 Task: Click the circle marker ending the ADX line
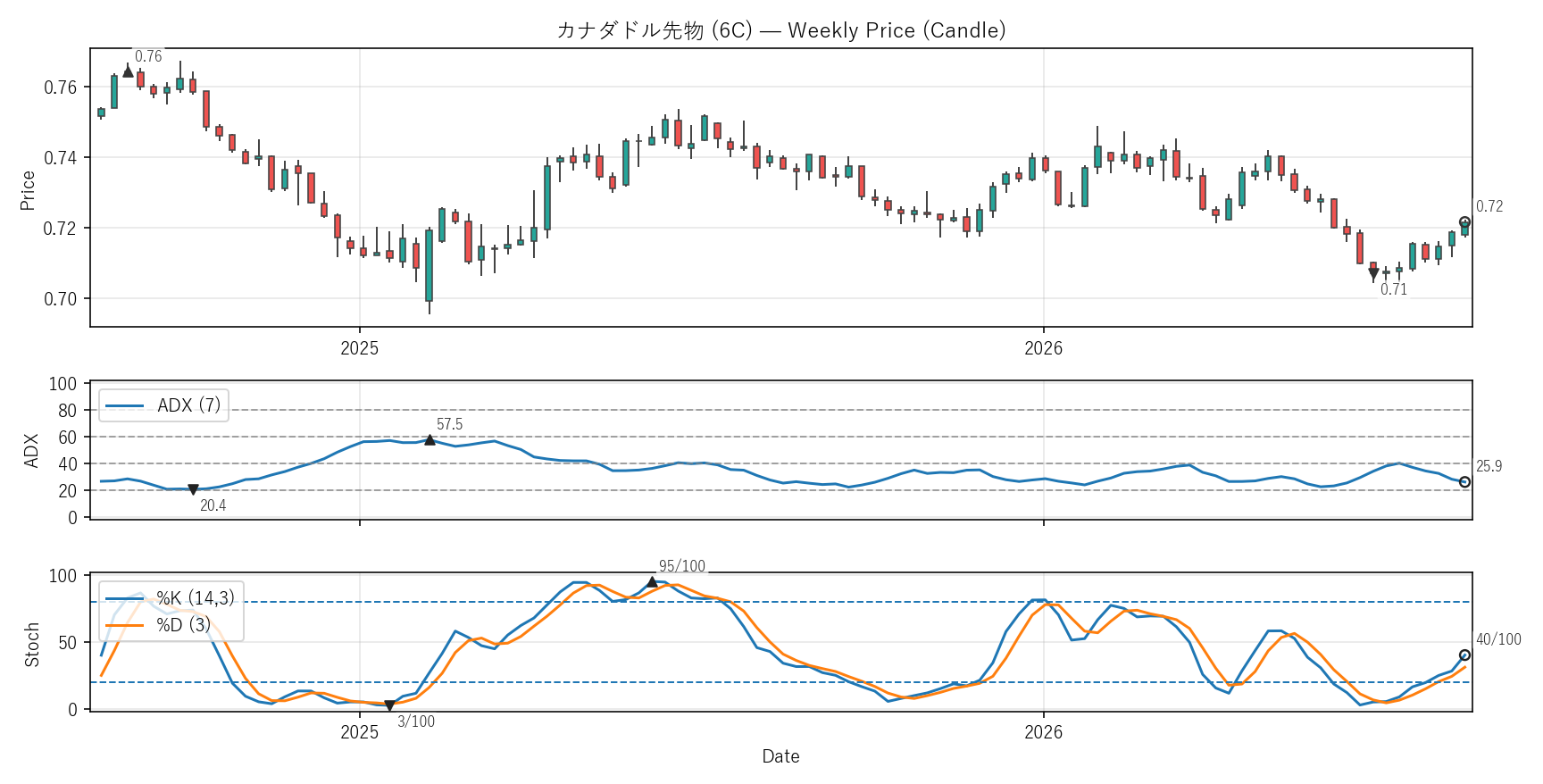(1464, 482)
